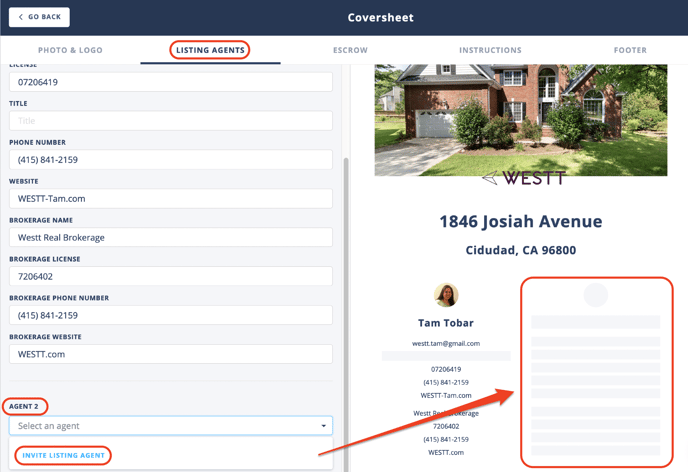Click WESTT.com text in preview
688x472 pixels.
[x=446, y=452]
